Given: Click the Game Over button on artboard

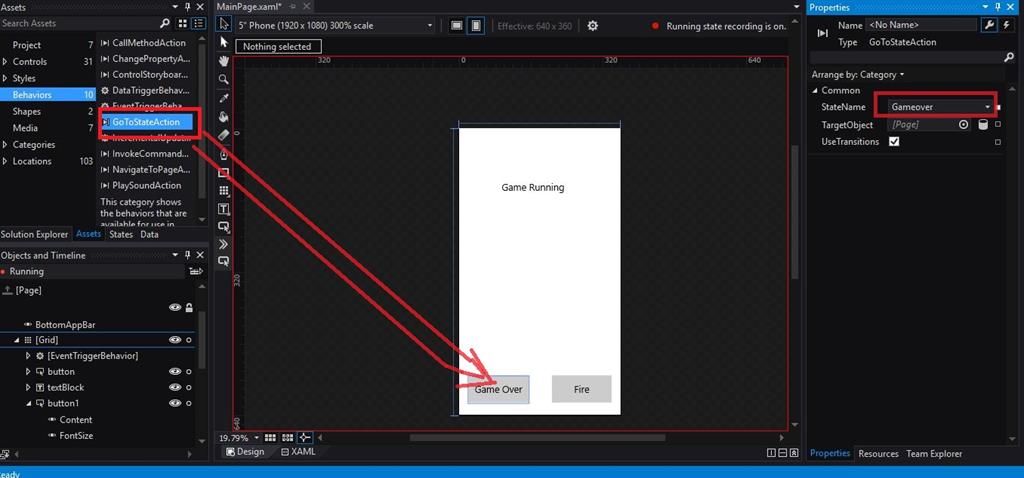Looking at the screenshot, I should 498,389.
